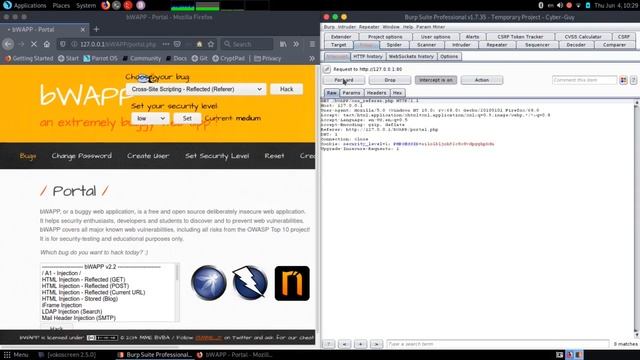Open page actions three-dots in URL bar
The width and height of the screenshot is (640, 360).
[166, 44]
